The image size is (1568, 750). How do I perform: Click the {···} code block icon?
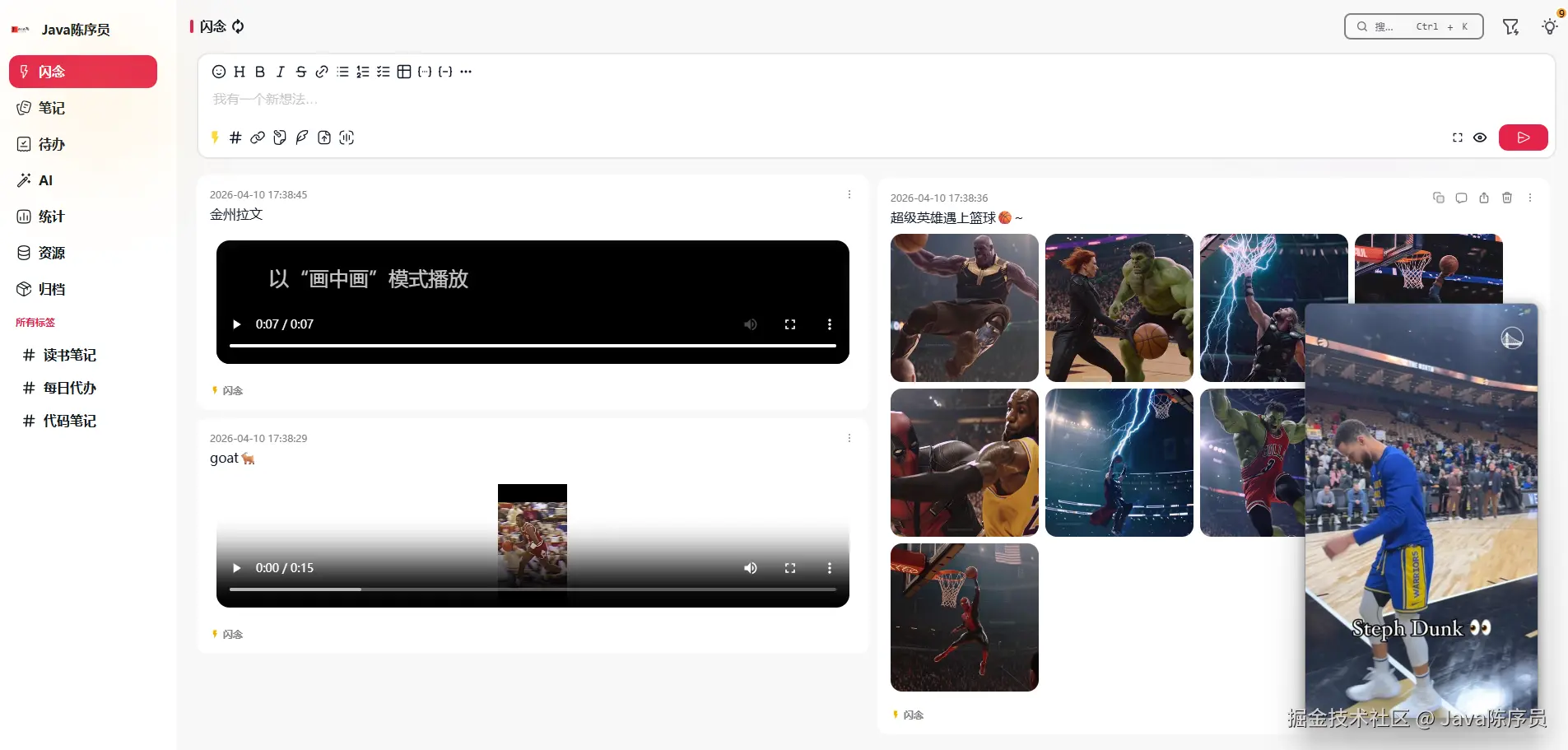[x=425, y=72]
